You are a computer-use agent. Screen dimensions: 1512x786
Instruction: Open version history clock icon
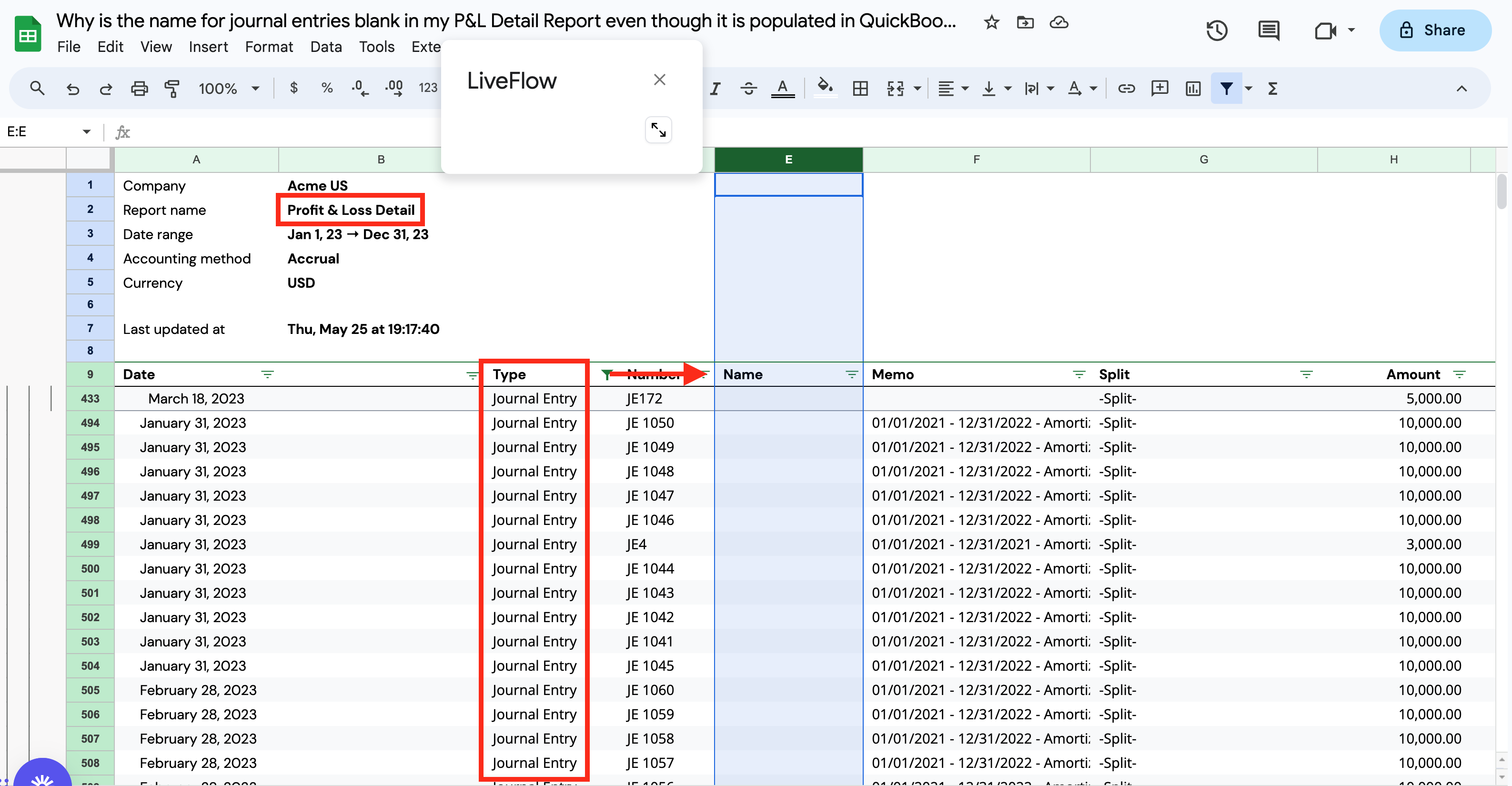tap(1217, 30)
